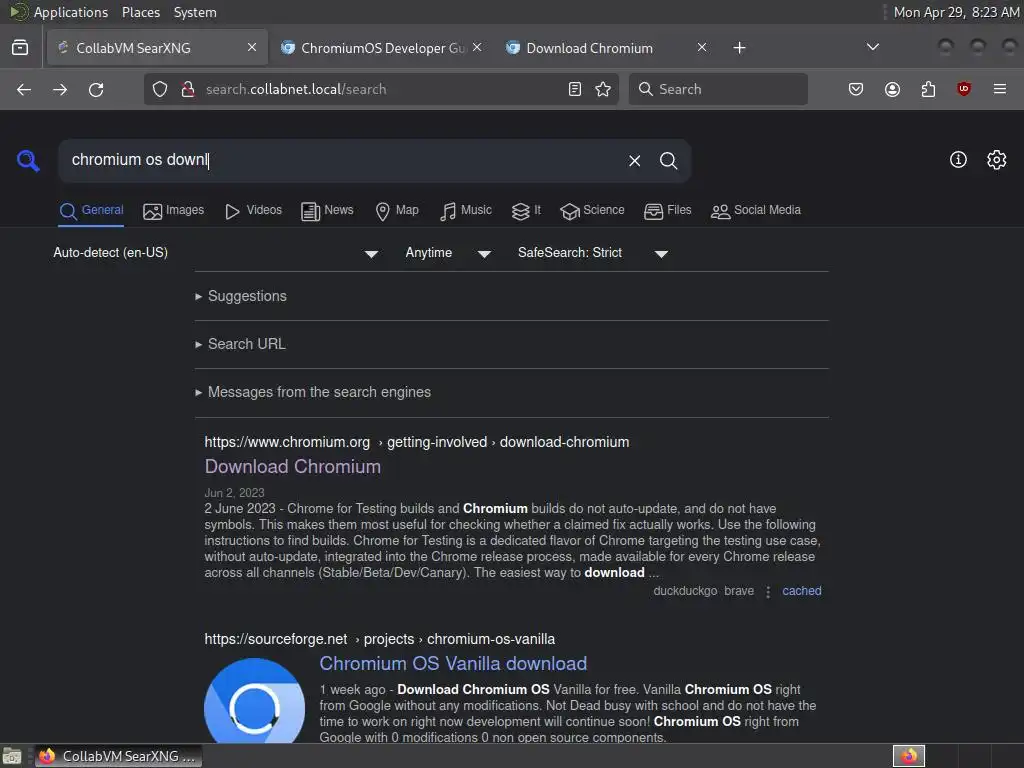
Task: Open the Places menu
Action: click(x=140, y=12)
